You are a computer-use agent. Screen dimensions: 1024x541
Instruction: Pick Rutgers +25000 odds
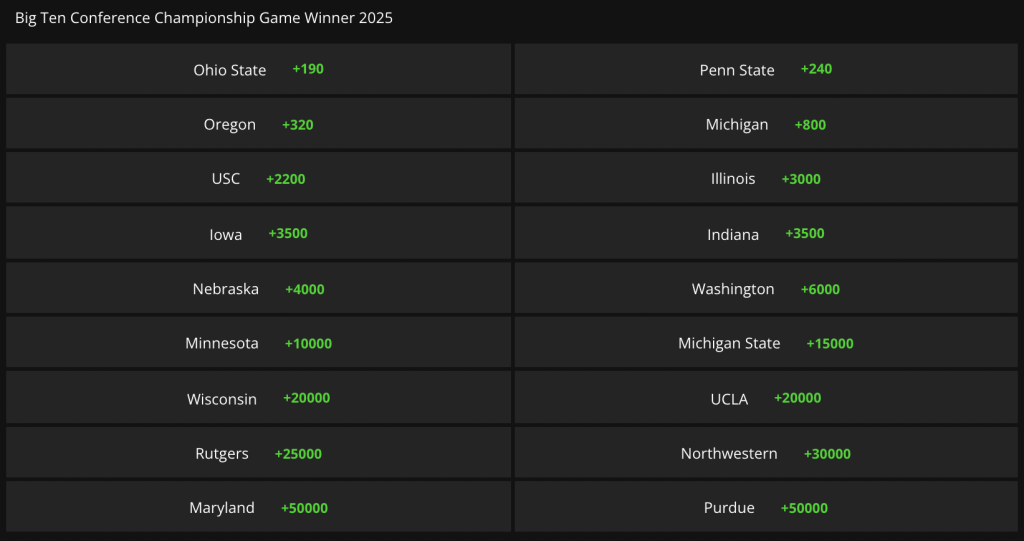click(258, 453)
